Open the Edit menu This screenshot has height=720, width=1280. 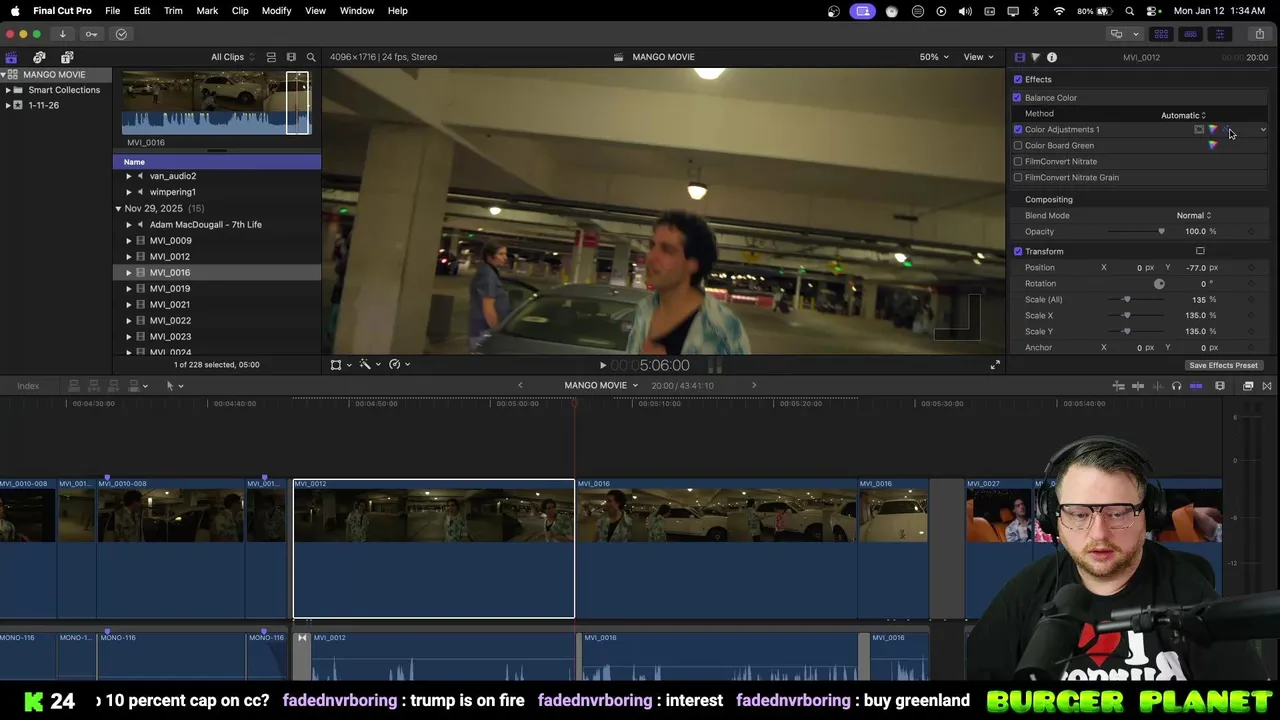[142, 11]
